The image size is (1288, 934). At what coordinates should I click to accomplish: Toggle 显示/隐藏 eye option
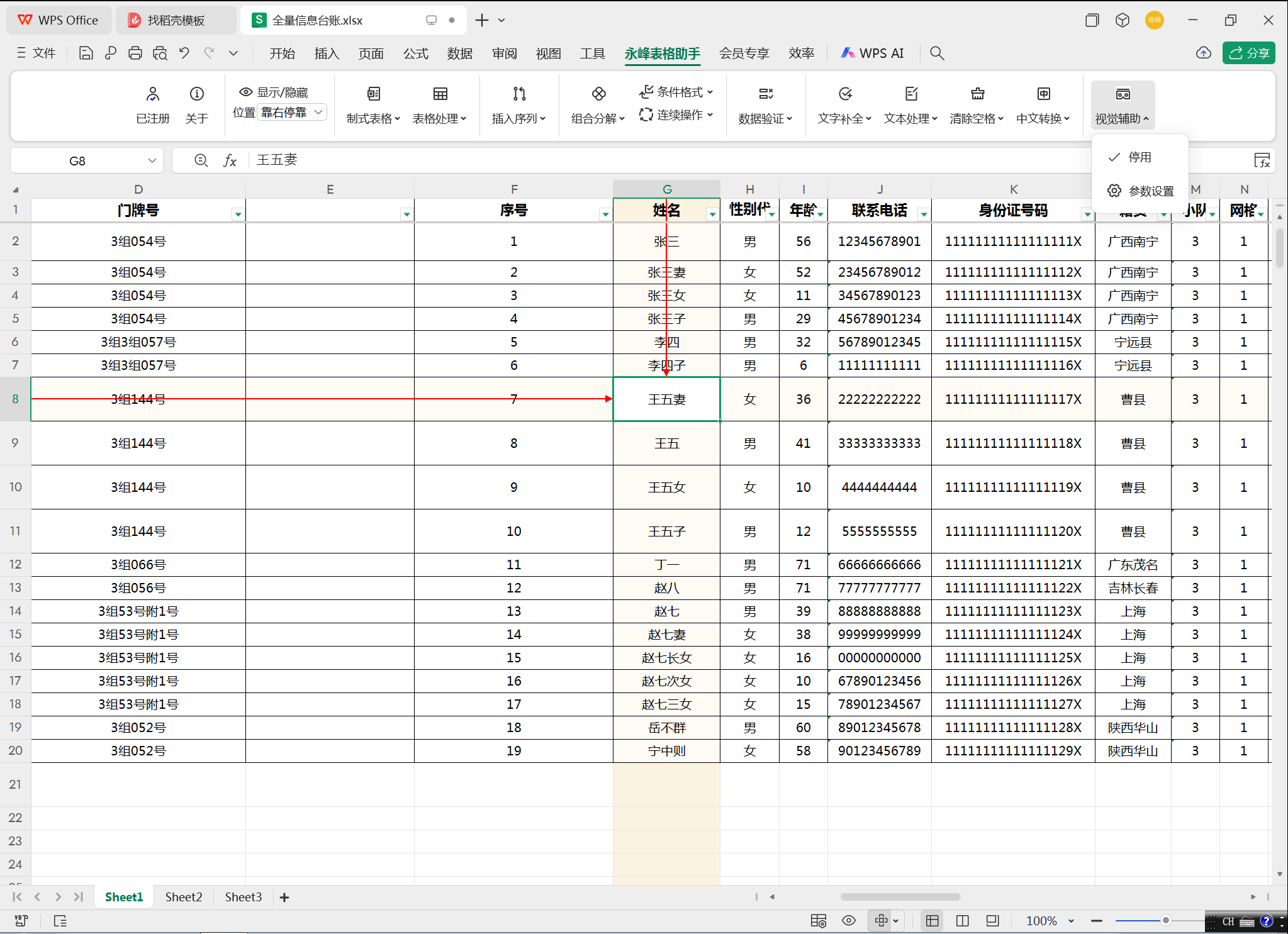coord(274,92)
